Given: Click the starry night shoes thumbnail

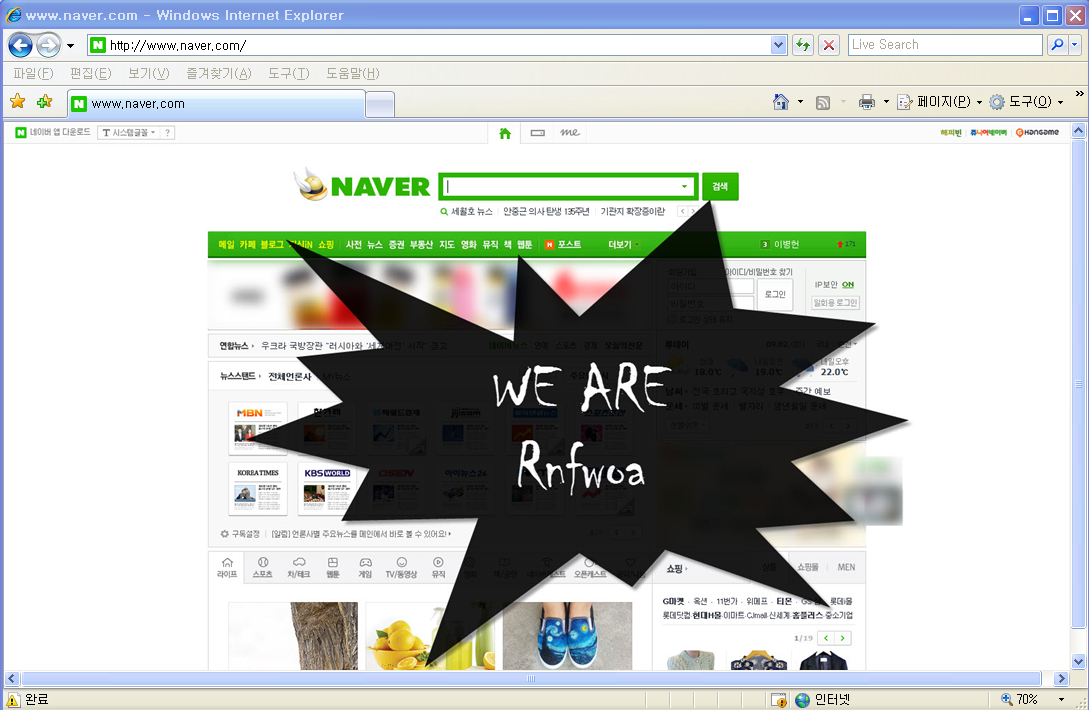Looking at the screenshot, I should [x=567, y=636].
